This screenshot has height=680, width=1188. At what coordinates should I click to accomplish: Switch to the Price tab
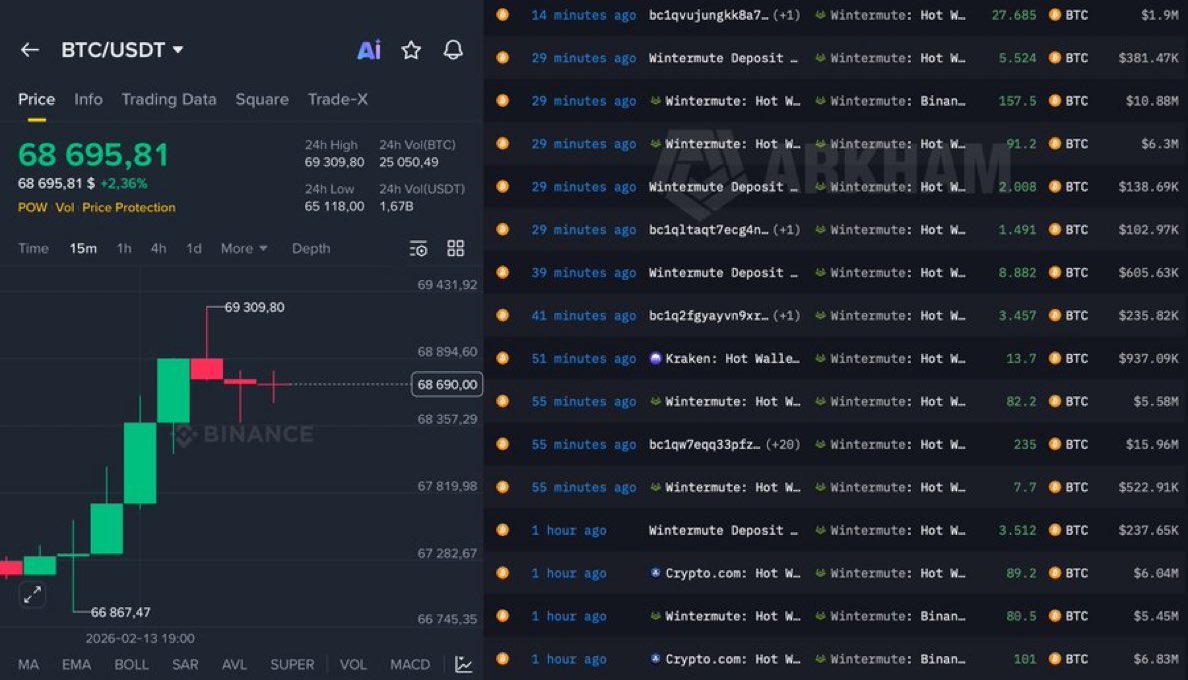pyautogui.click(x=36, y=99)
